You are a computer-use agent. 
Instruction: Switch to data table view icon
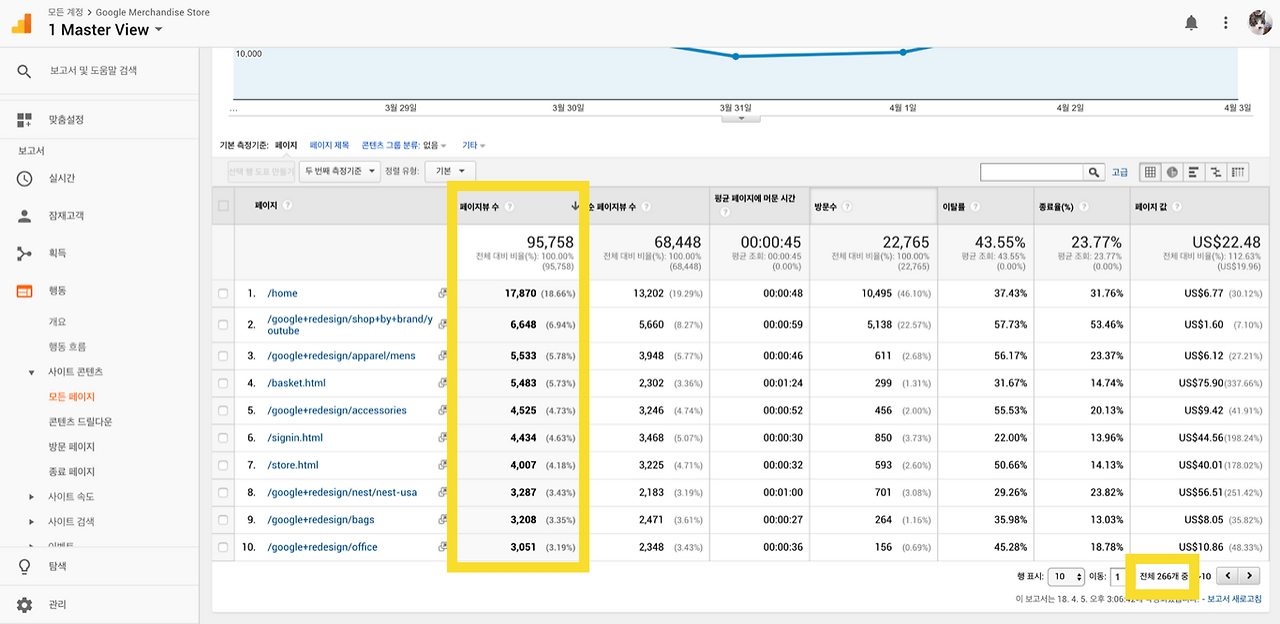pyautogui.click(x=1150, y=172)
